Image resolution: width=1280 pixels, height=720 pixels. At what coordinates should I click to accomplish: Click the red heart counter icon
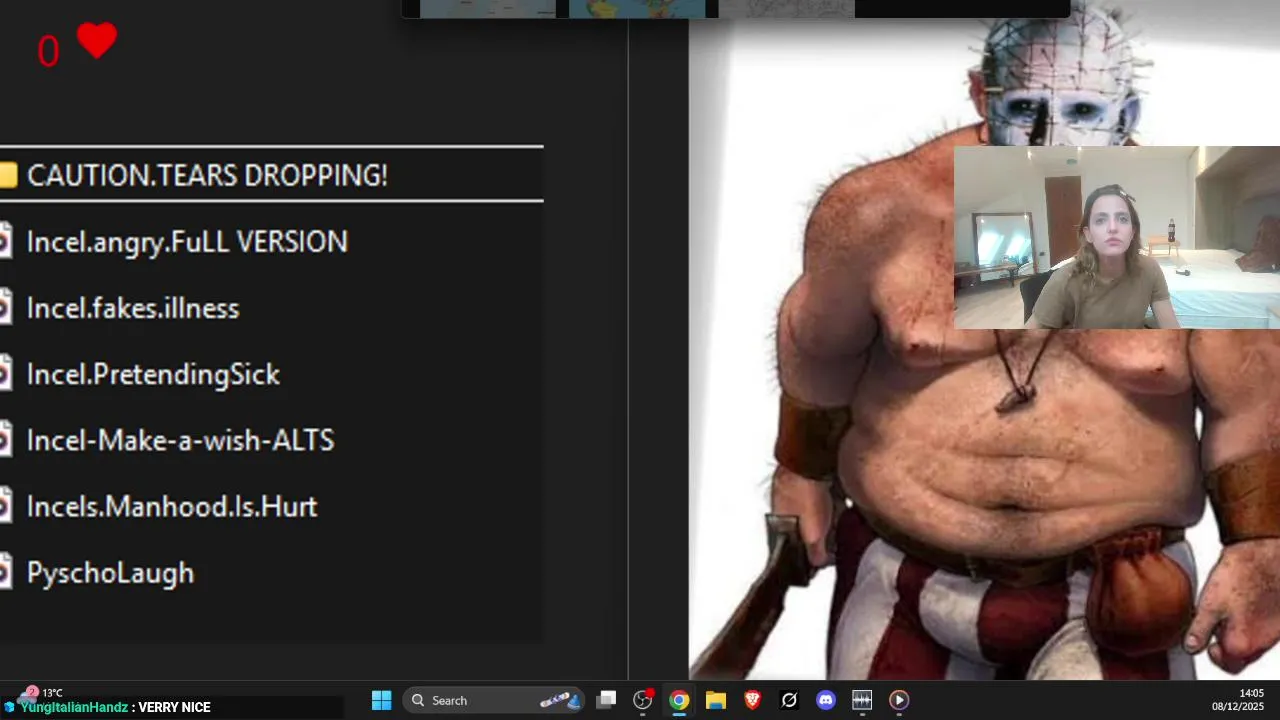coord(97,41)
